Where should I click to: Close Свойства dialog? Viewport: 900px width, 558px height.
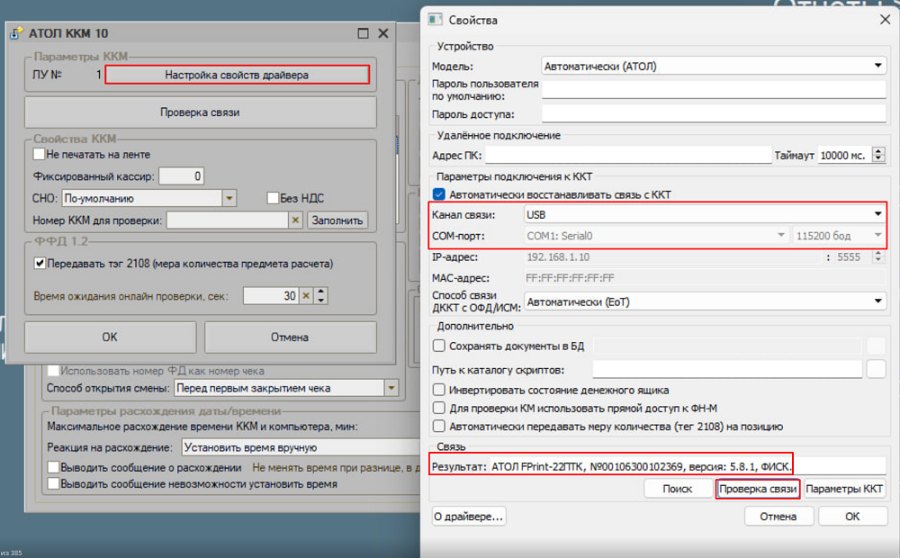885,20
